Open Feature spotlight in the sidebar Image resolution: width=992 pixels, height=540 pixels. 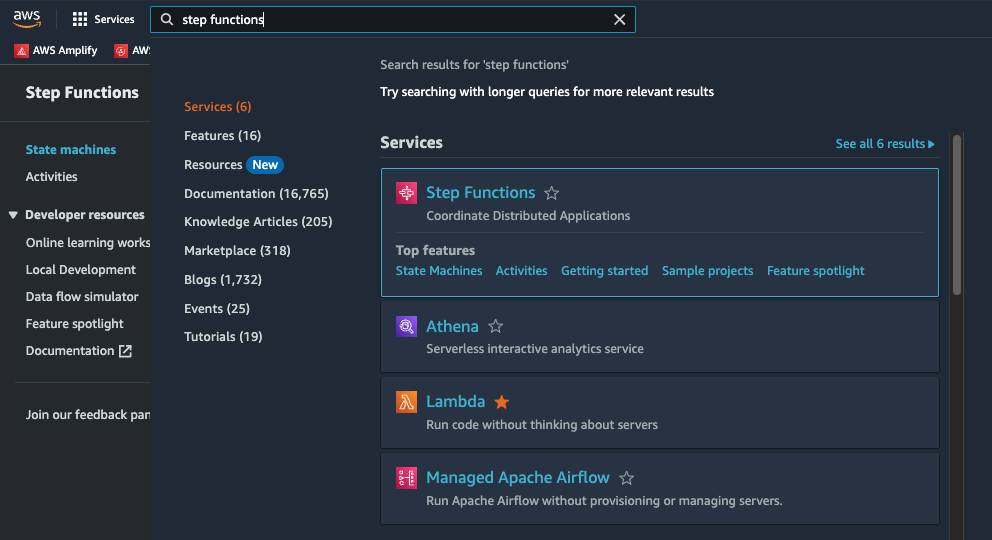[74, 324]
